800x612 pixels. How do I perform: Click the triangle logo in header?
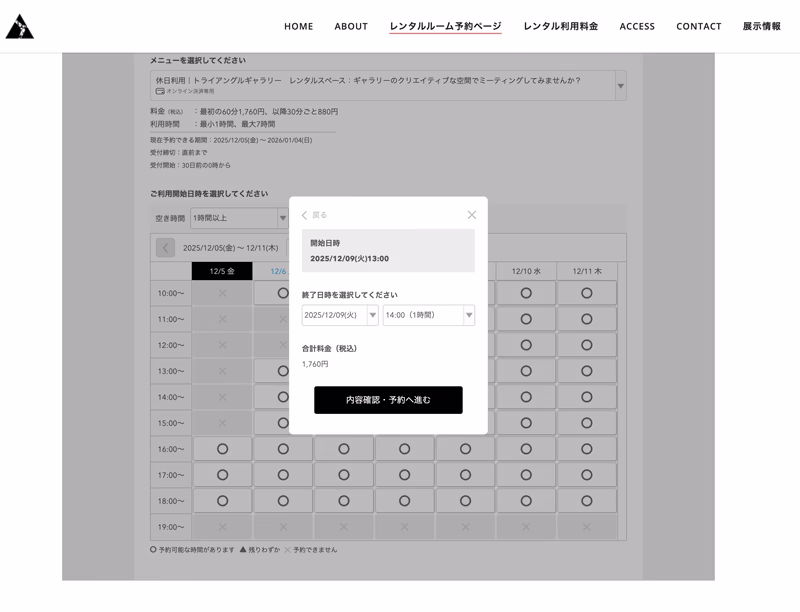[x=20, y=27]
